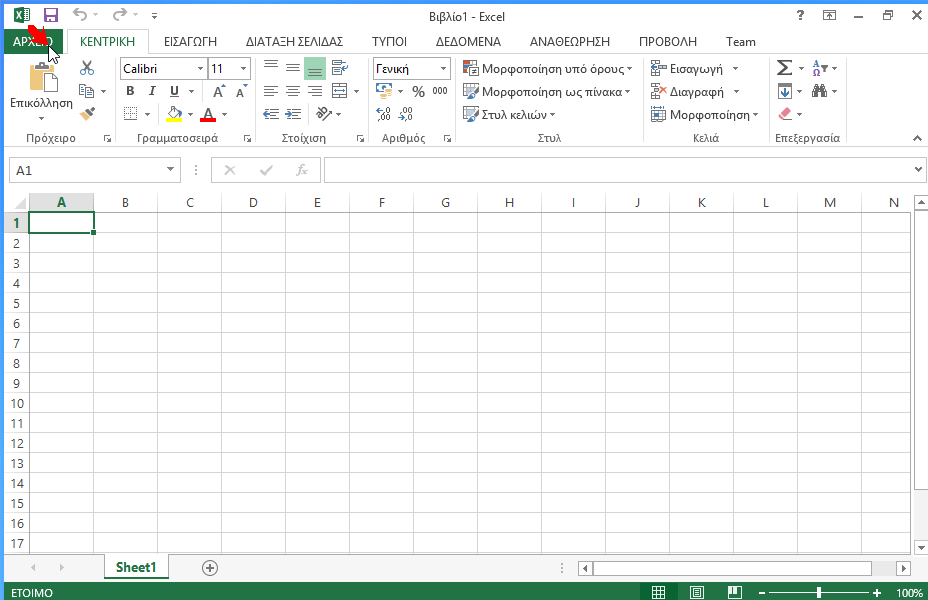Switch to Page Layout view in status bar
Screen dimensions: 928x600
pyautogui.click(x=697, y=592)
